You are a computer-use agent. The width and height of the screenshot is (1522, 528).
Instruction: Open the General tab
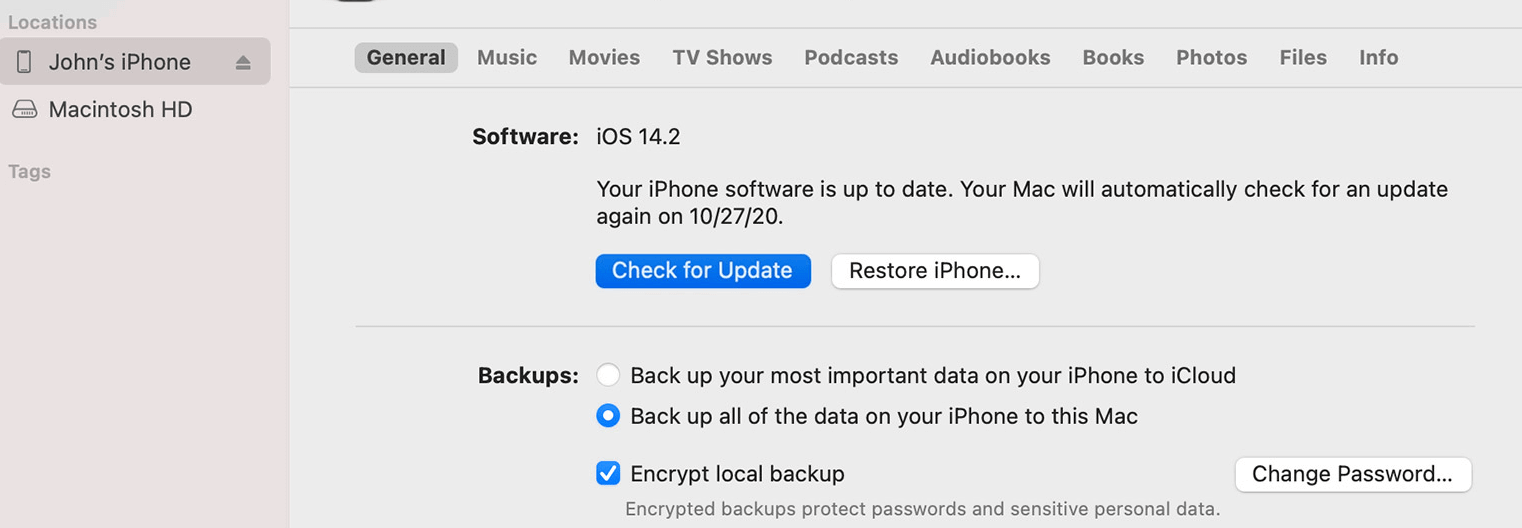tap(406, 58)
